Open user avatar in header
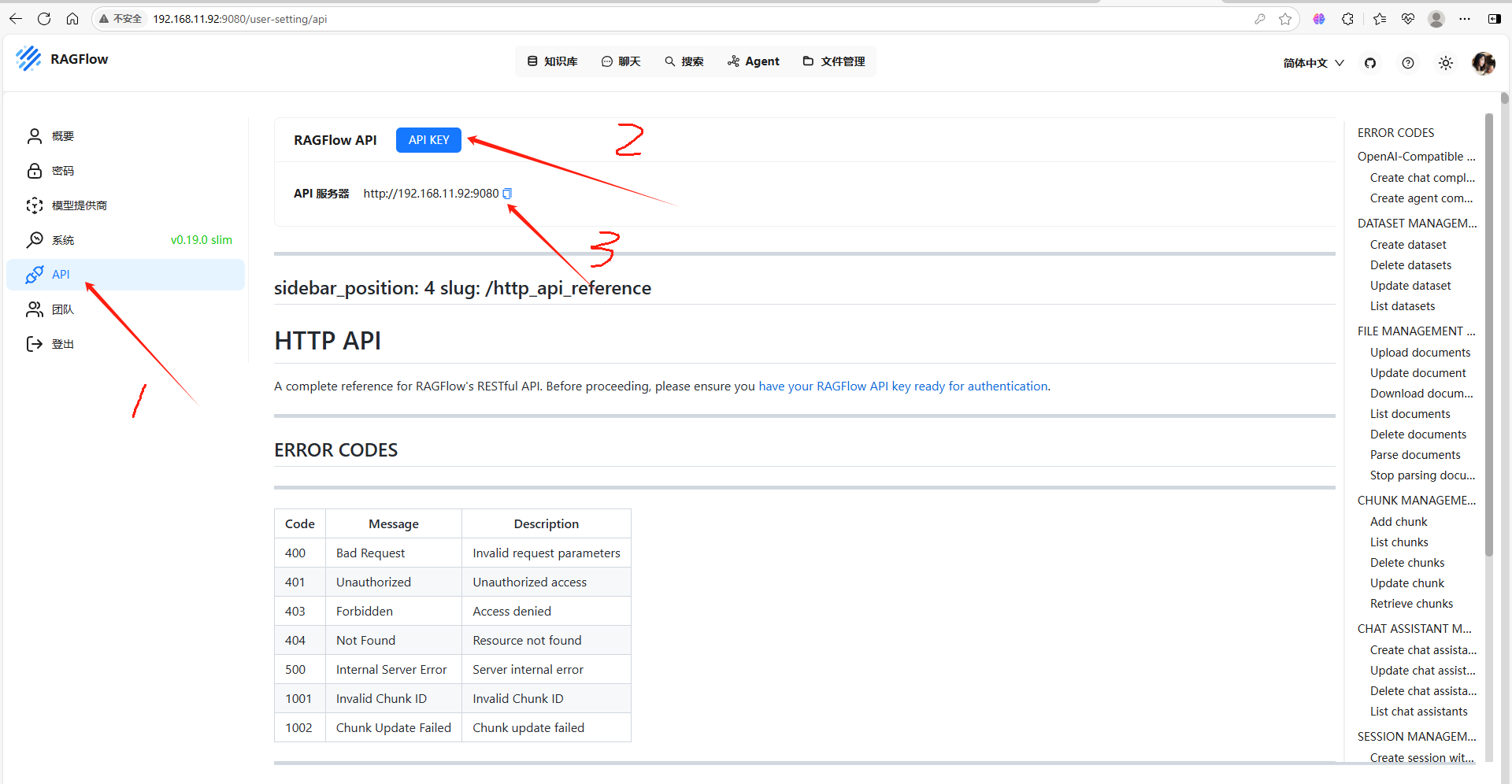1512x784 pixels. (1484, 63)
